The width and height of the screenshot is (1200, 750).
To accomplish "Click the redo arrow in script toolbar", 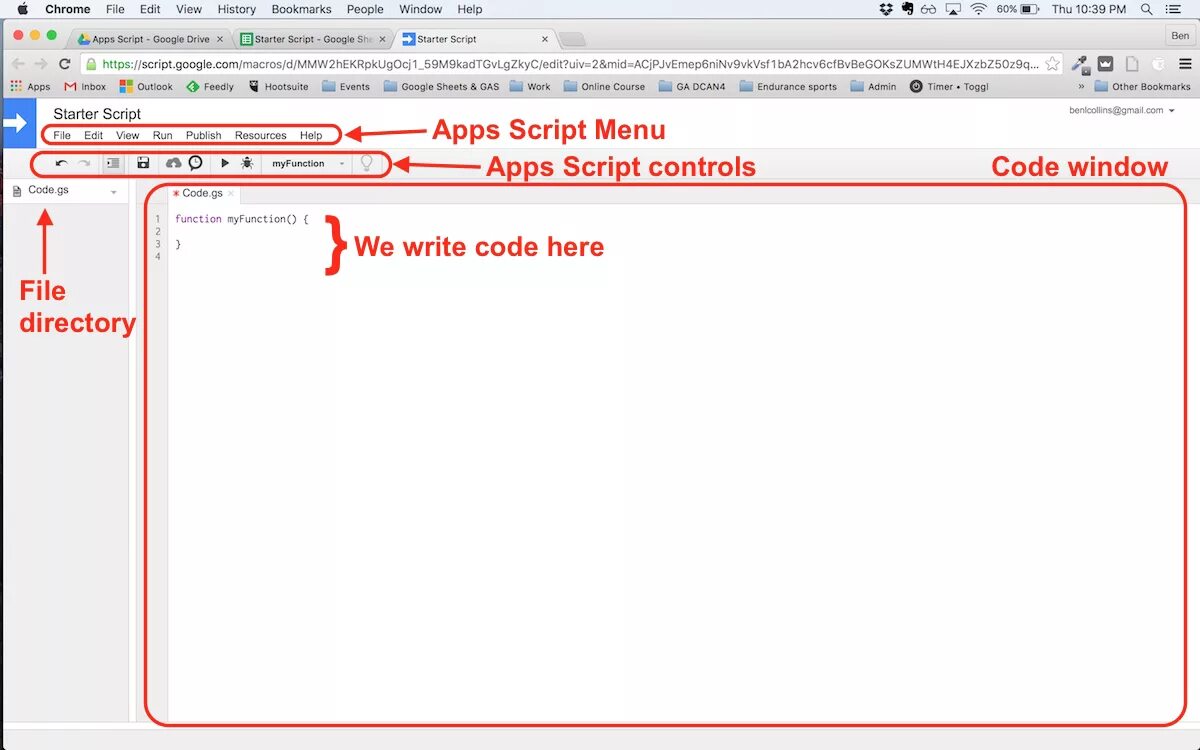I will [85, 163].
